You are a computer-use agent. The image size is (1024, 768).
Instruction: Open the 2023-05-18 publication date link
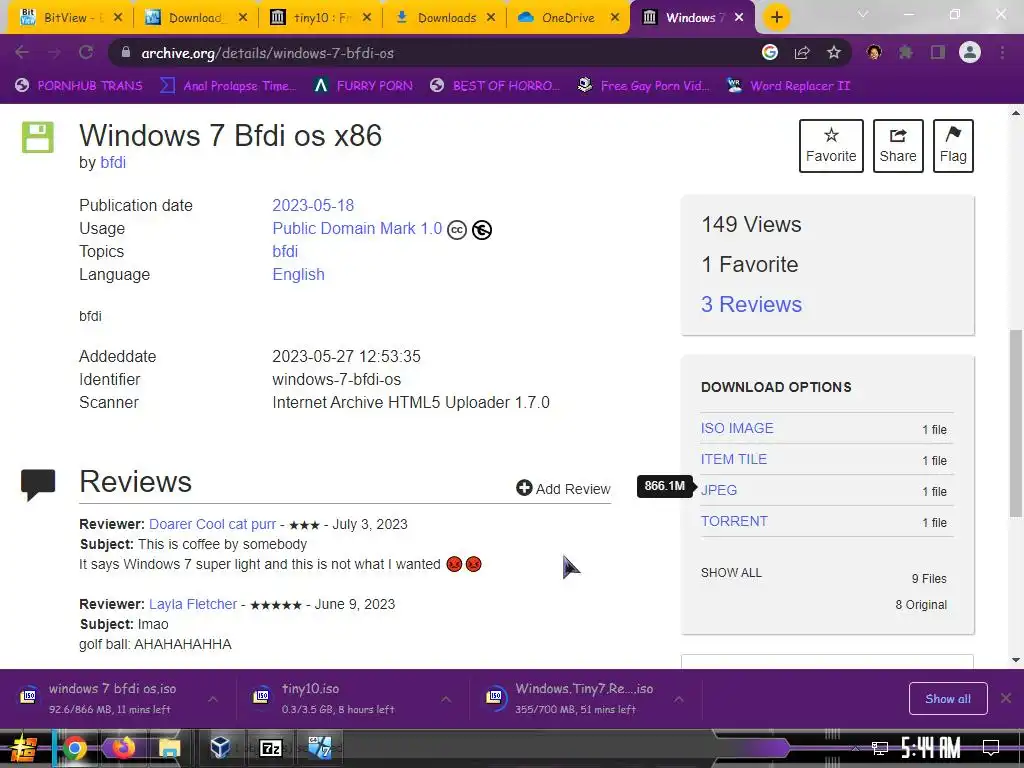click(x=313, y=206)
